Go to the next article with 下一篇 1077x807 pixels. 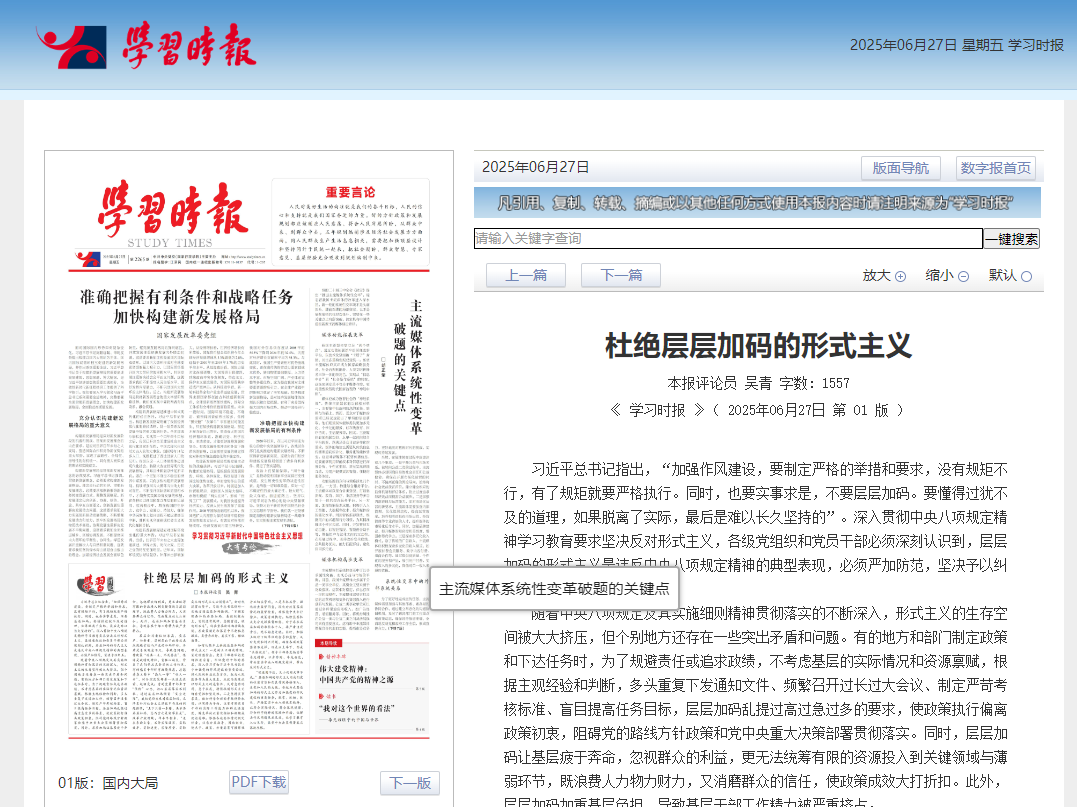click(621, 275)
